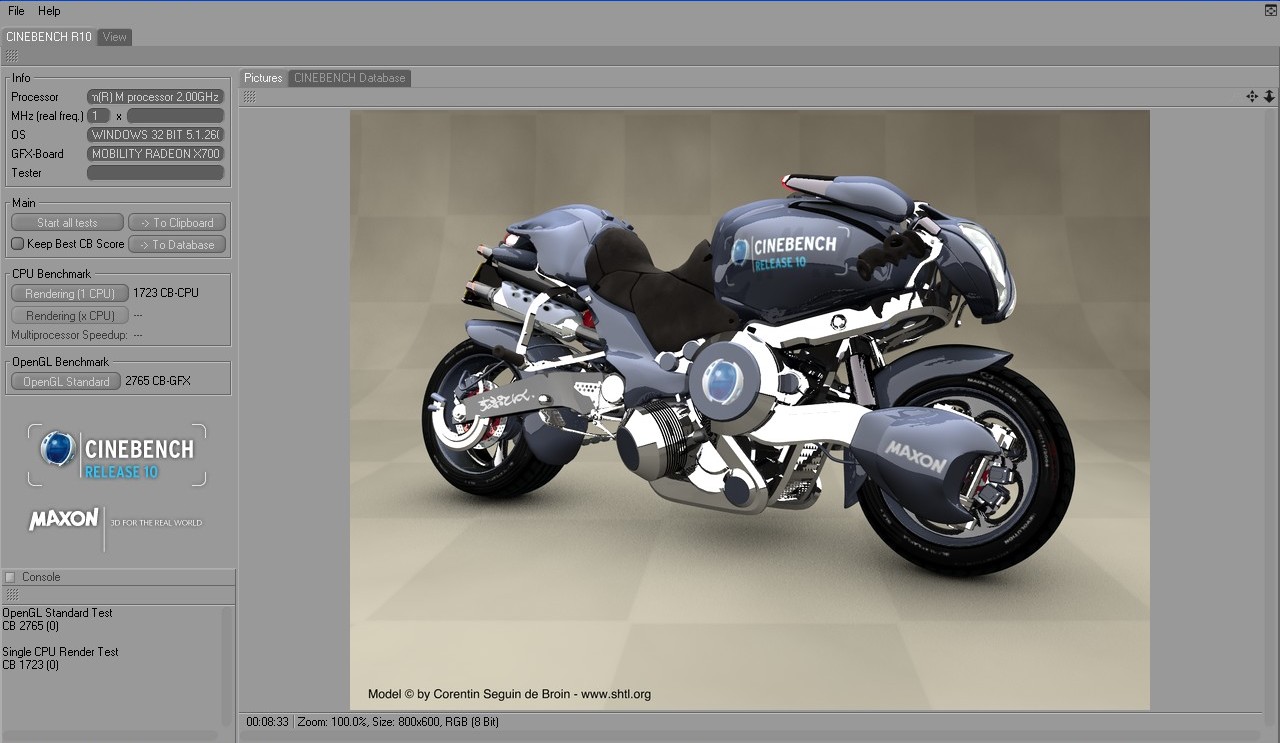The height and width of the screenshot is (743, 1280).
Task: Run the Rendering (x CPU) benchmark
Action: 70,316
